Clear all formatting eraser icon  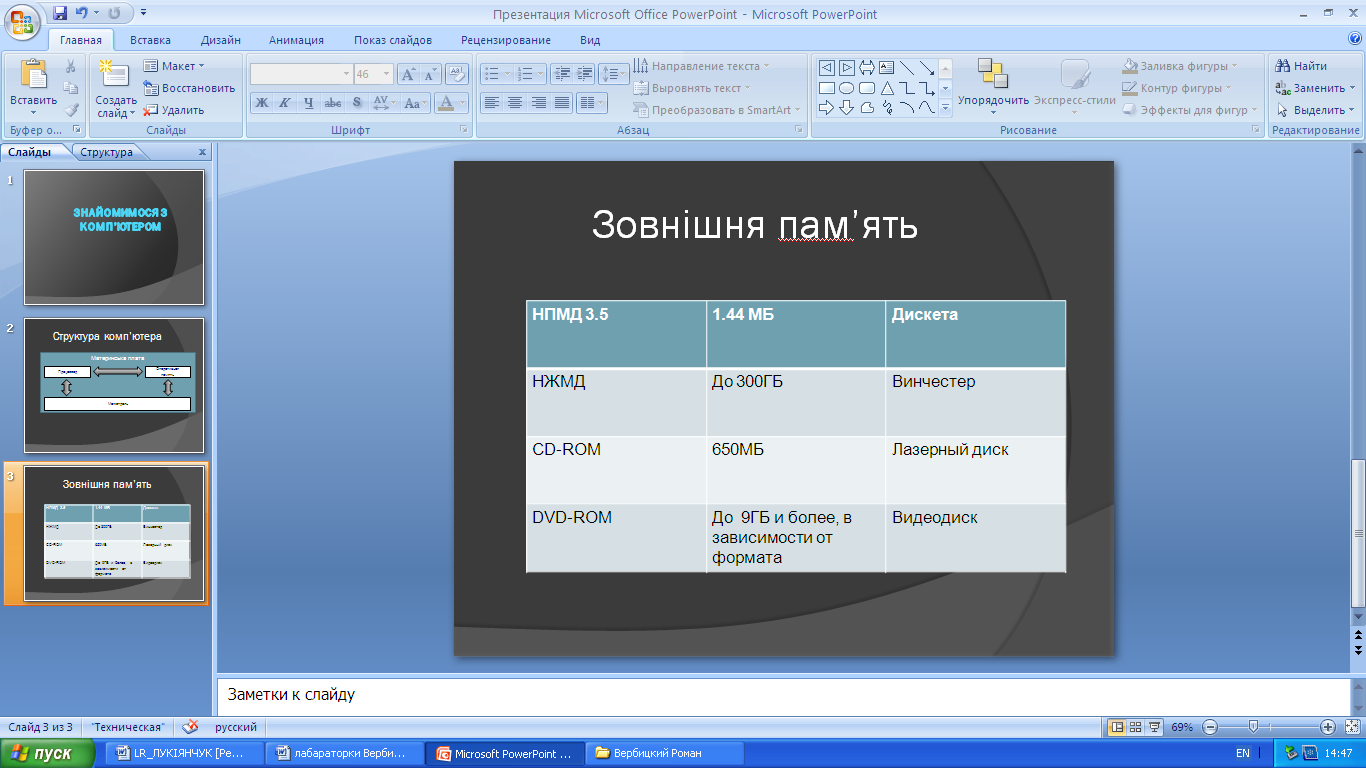coord(457,74)
